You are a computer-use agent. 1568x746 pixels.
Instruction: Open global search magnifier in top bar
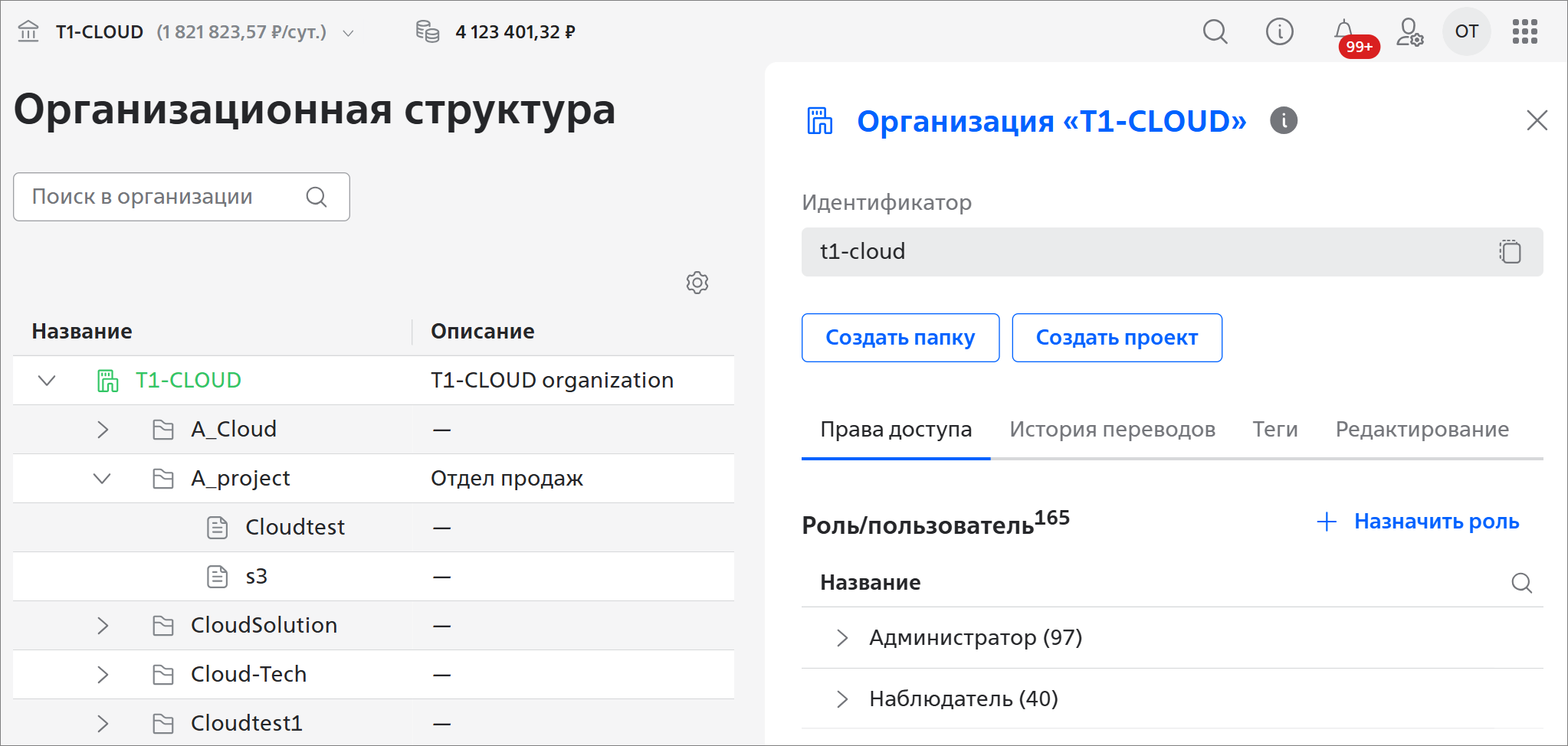click(x=1215, y=31)
